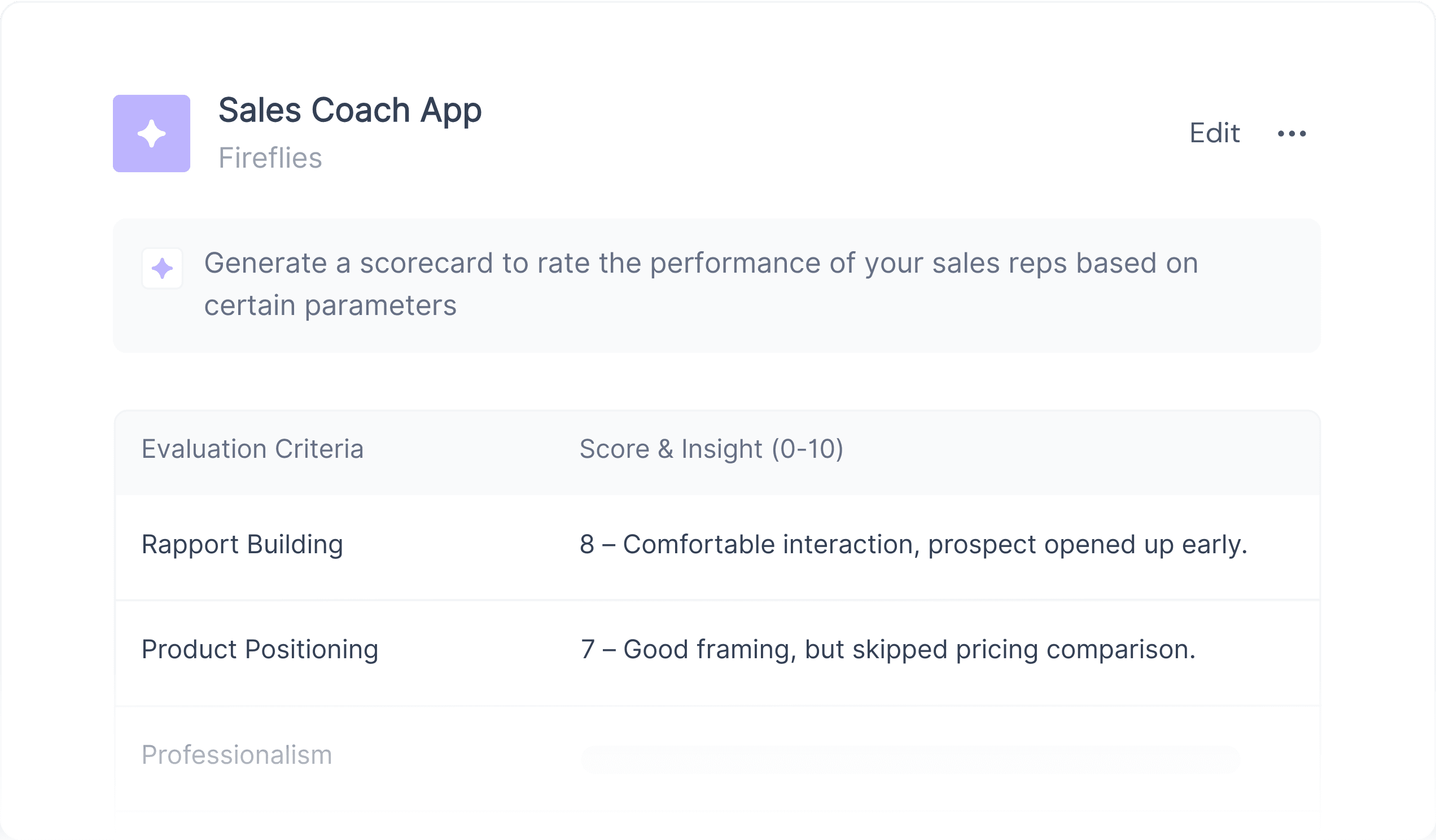The height and width of the screenshot is (840, 1436).
Task: Click 'prospect opened up early' insight text
Action: (1087, 545)
